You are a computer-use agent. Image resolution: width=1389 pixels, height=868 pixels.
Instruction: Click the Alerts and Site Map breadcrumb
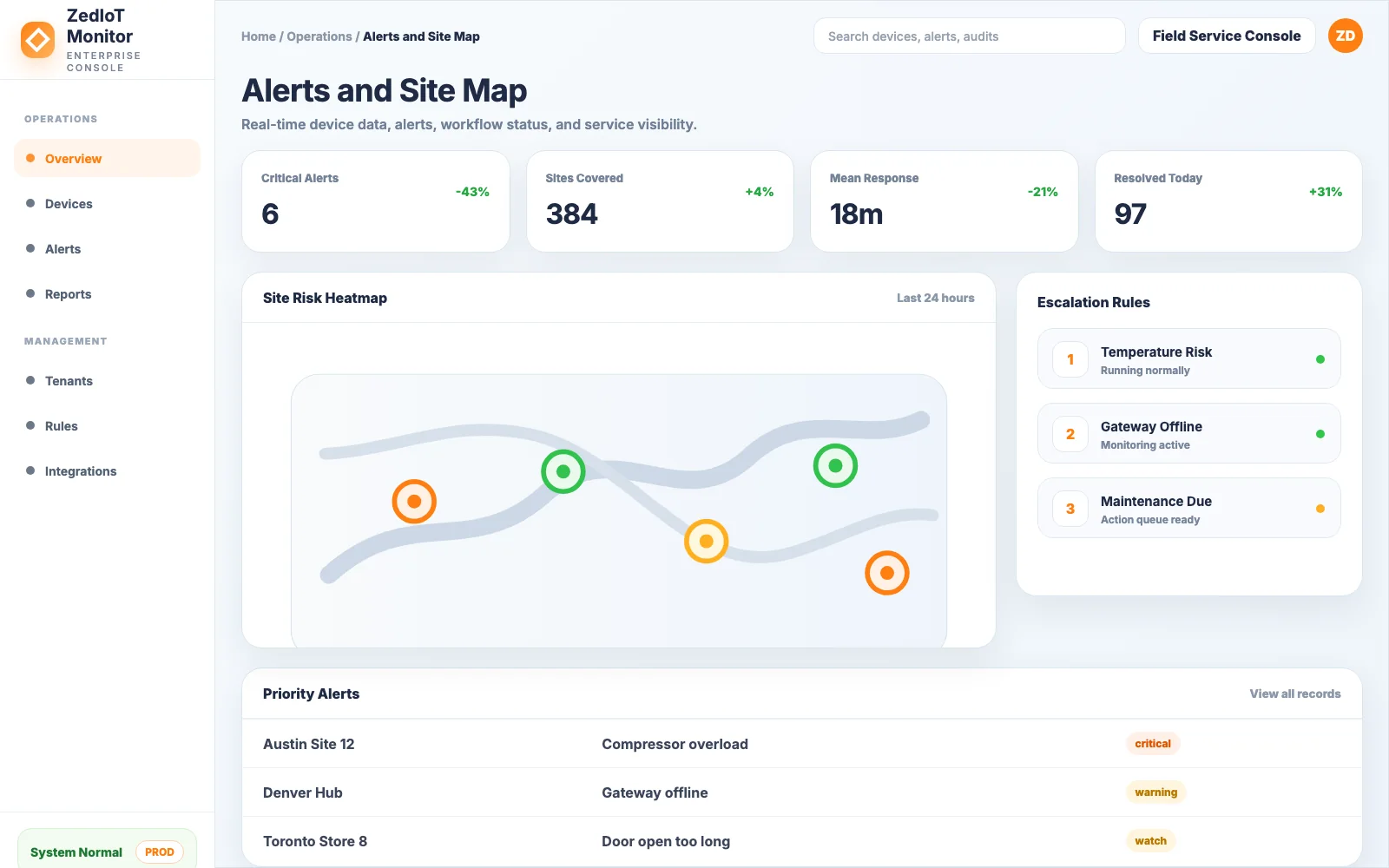pyautogui.click(x=421, y=36)
